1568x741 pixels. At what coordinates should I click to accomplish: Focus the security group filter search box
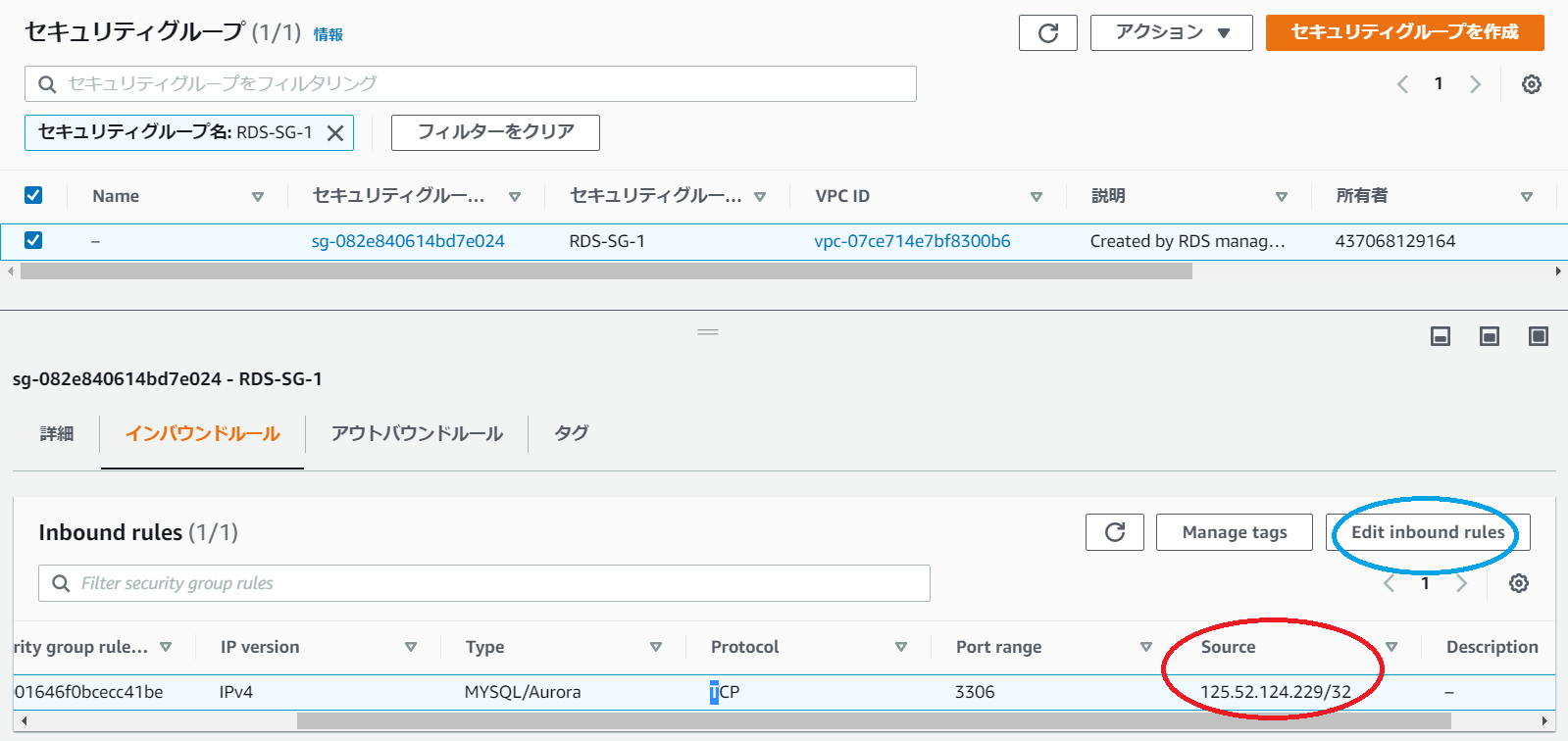[x=471, y=84]
